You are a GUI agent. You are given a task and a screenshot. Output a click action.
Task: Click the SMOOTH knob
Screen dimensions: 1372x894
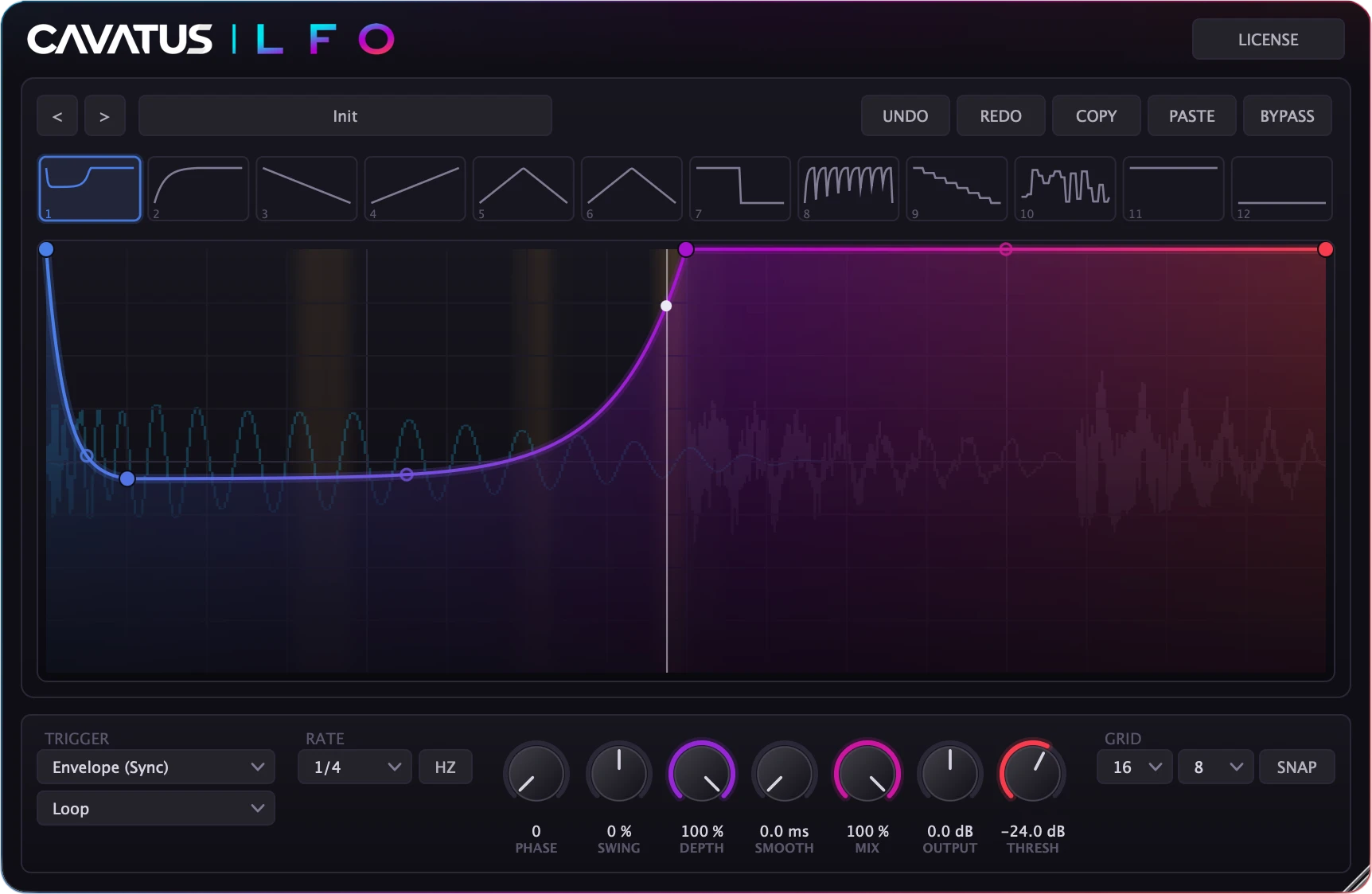tap(785, 773)
